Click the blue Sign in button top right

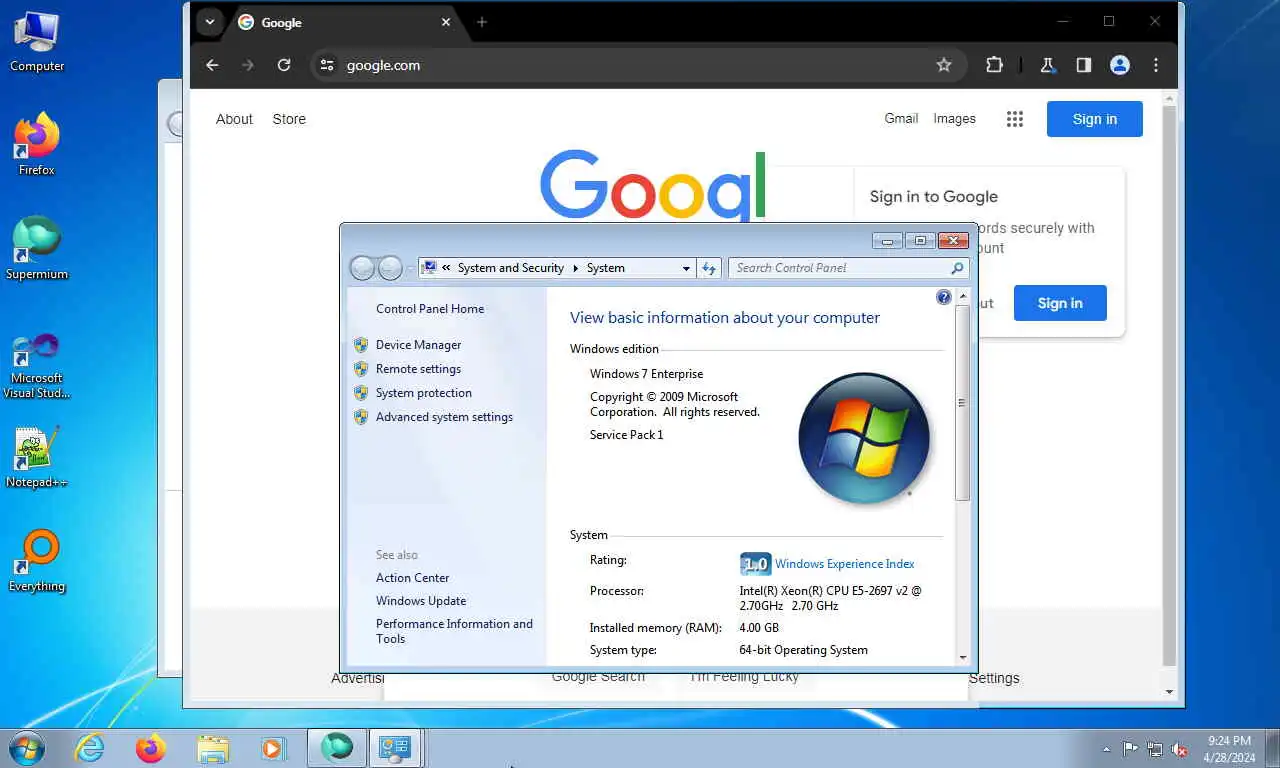point(1095,119)
